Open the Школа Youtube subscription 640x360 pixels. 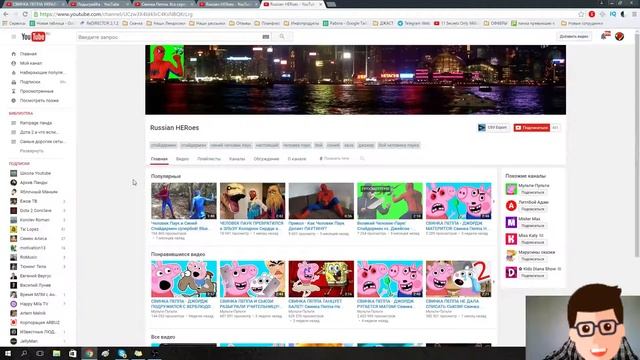[37, 173]
